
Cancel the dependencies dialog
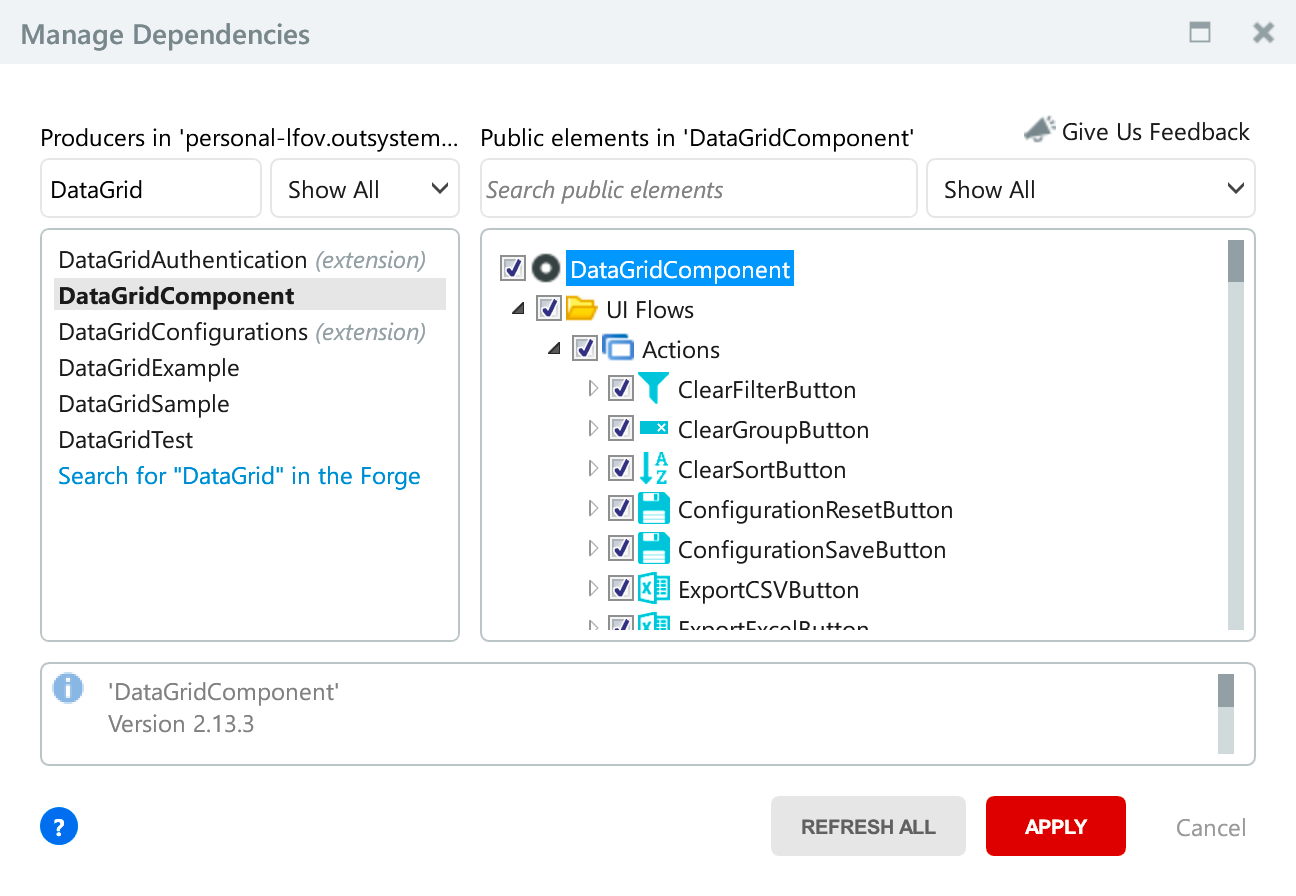pyautogui.click(x=1211, y=828)
